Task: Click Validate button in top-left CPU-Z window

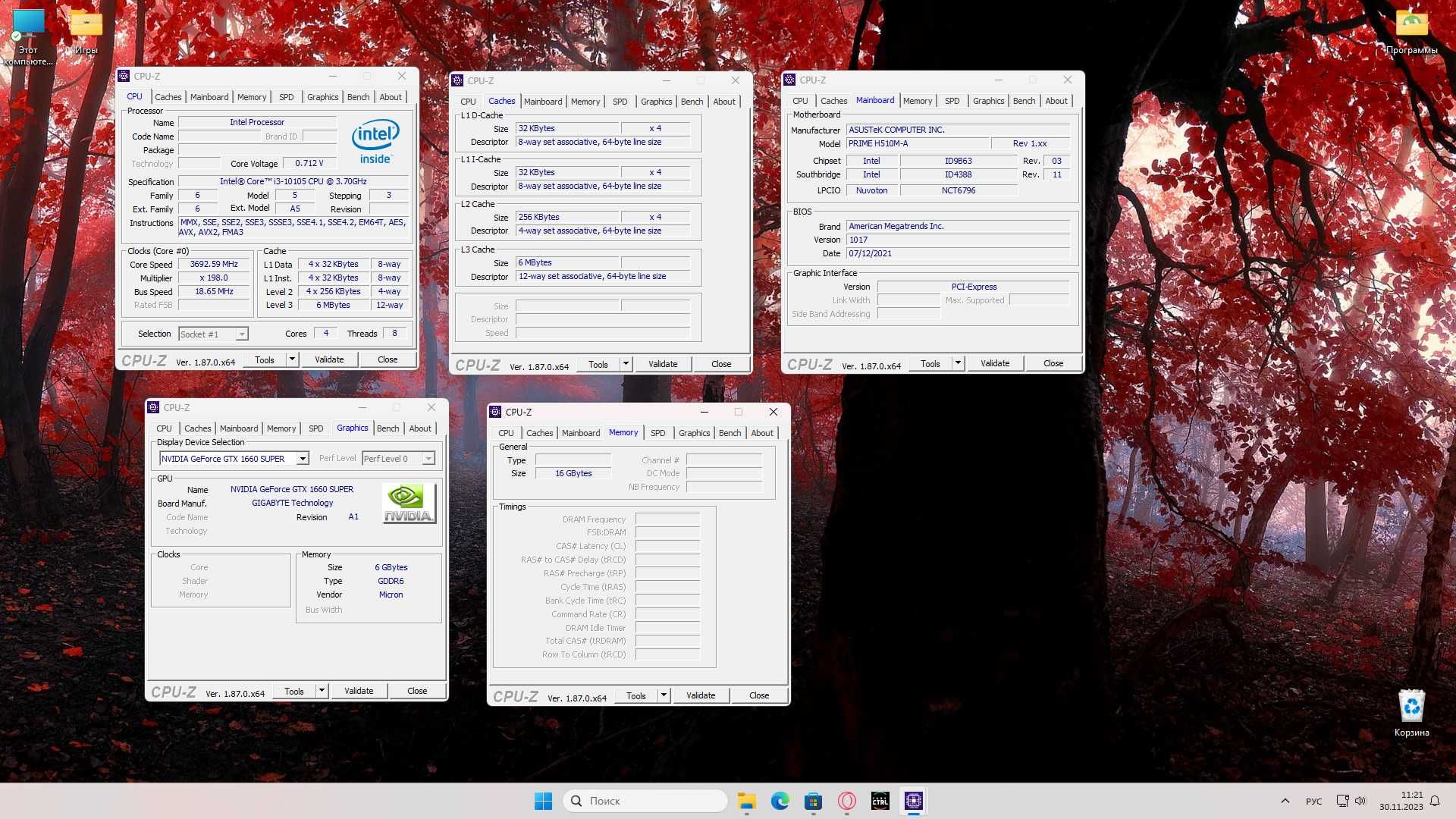Action: click(x=329, y=359)
